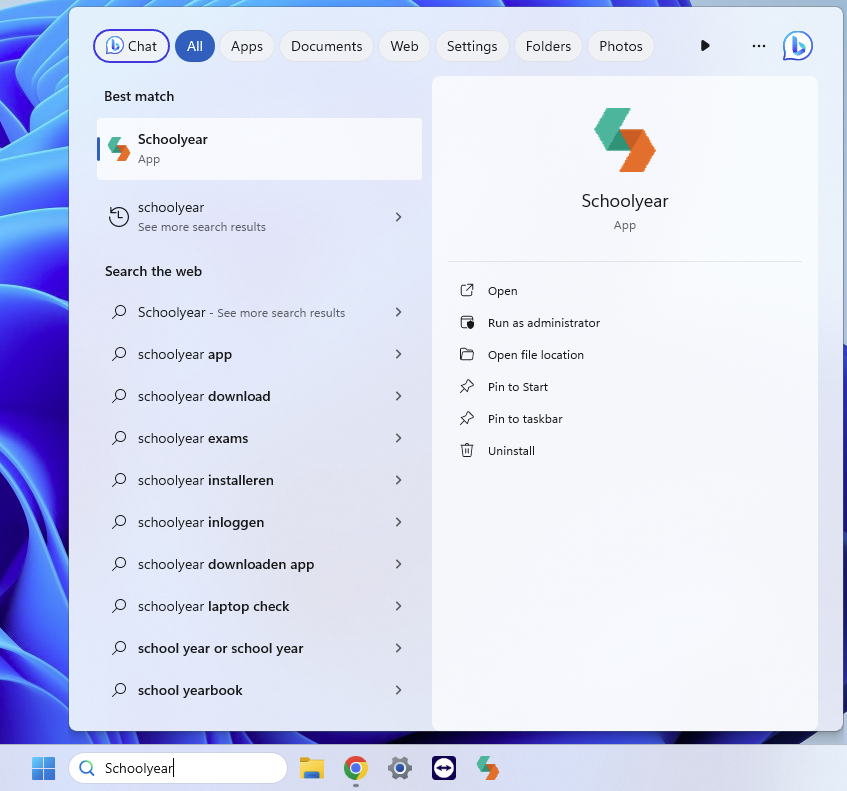Switch to the Documents filter tab

326,46
